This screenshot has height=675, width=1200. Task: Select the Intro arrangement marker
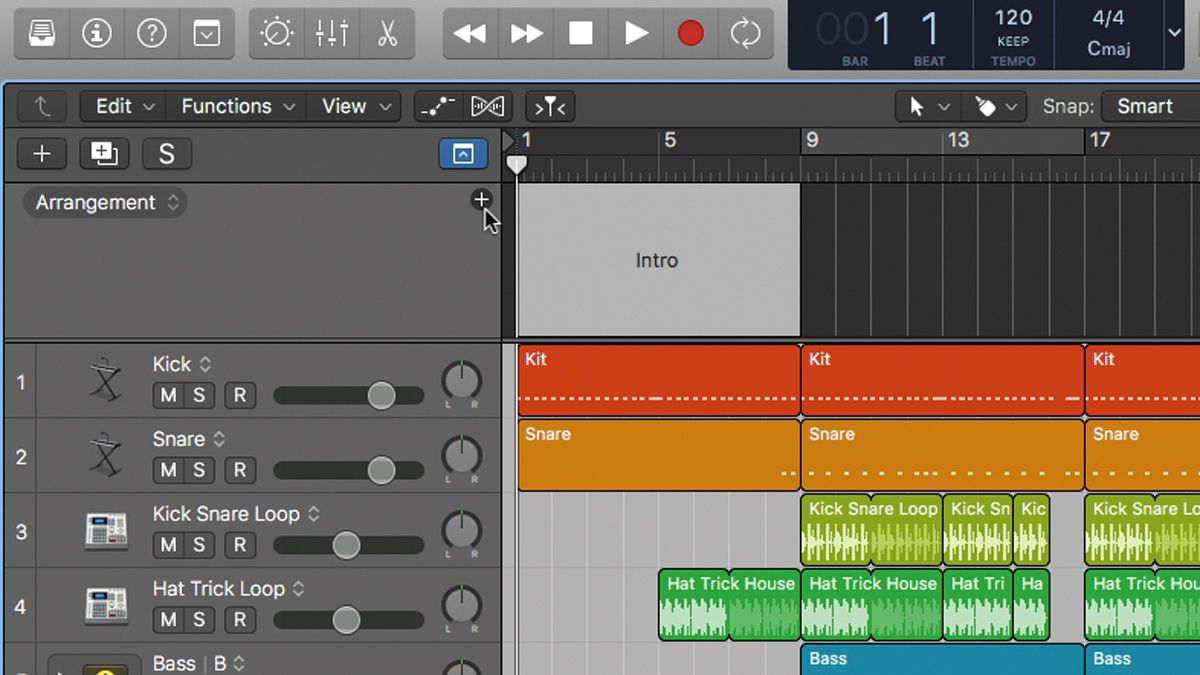click(x=657, y=260)
